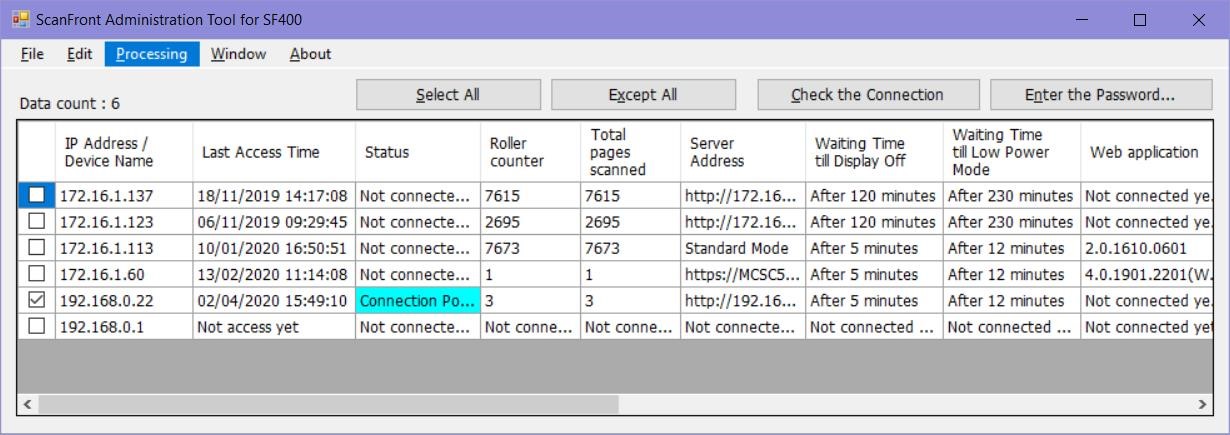Open the Window menu
Viewport: 1230px width, 435px height.
238,54
